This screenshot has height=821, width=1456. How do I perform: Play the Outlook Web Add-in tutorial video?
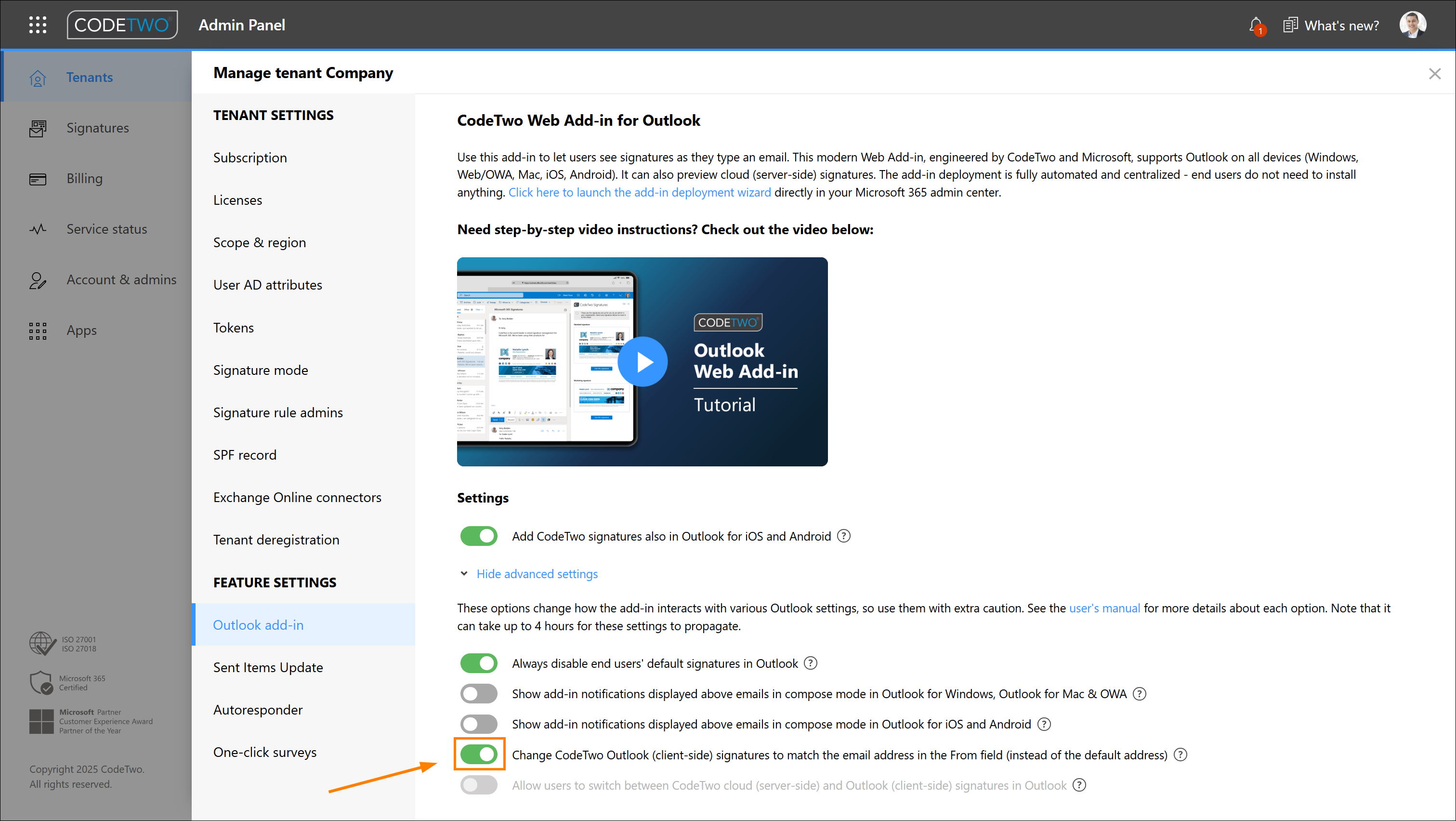click(x=643, y=362)
